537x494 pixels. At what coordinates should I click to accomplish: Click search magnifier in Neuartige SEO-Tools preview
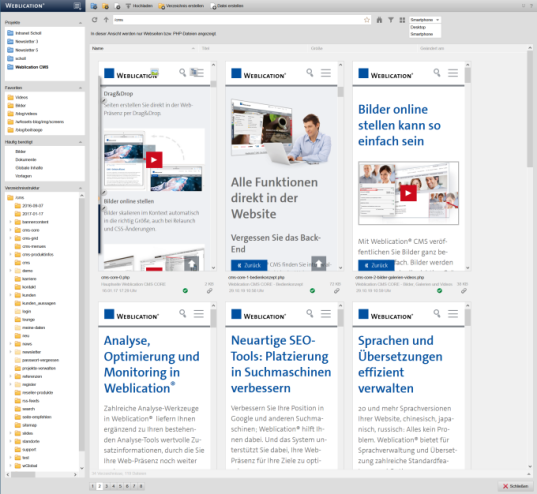[310, 313]
